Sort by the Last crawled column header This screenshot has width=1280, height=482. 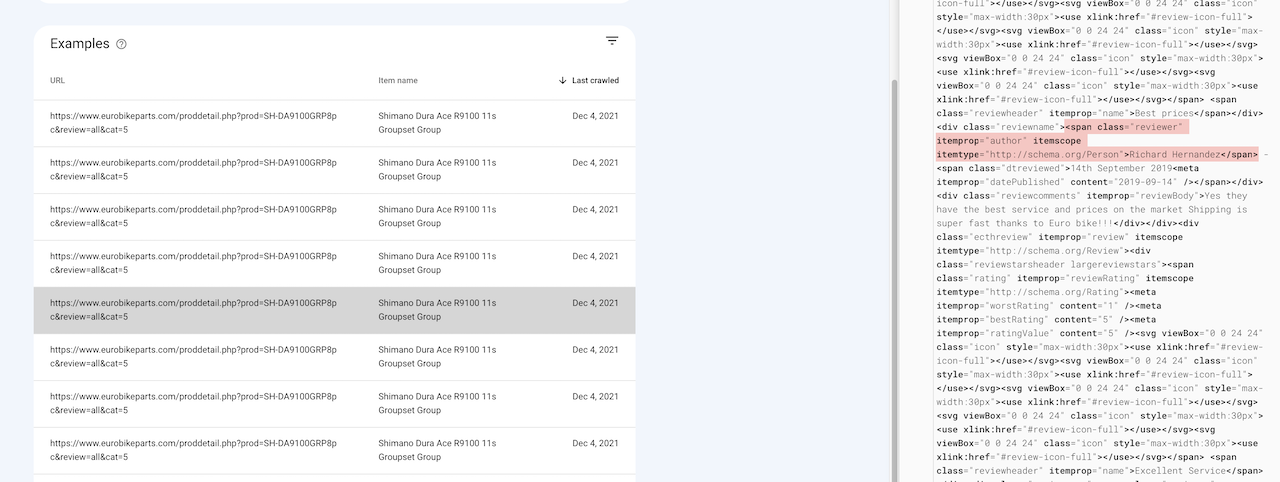595,81
